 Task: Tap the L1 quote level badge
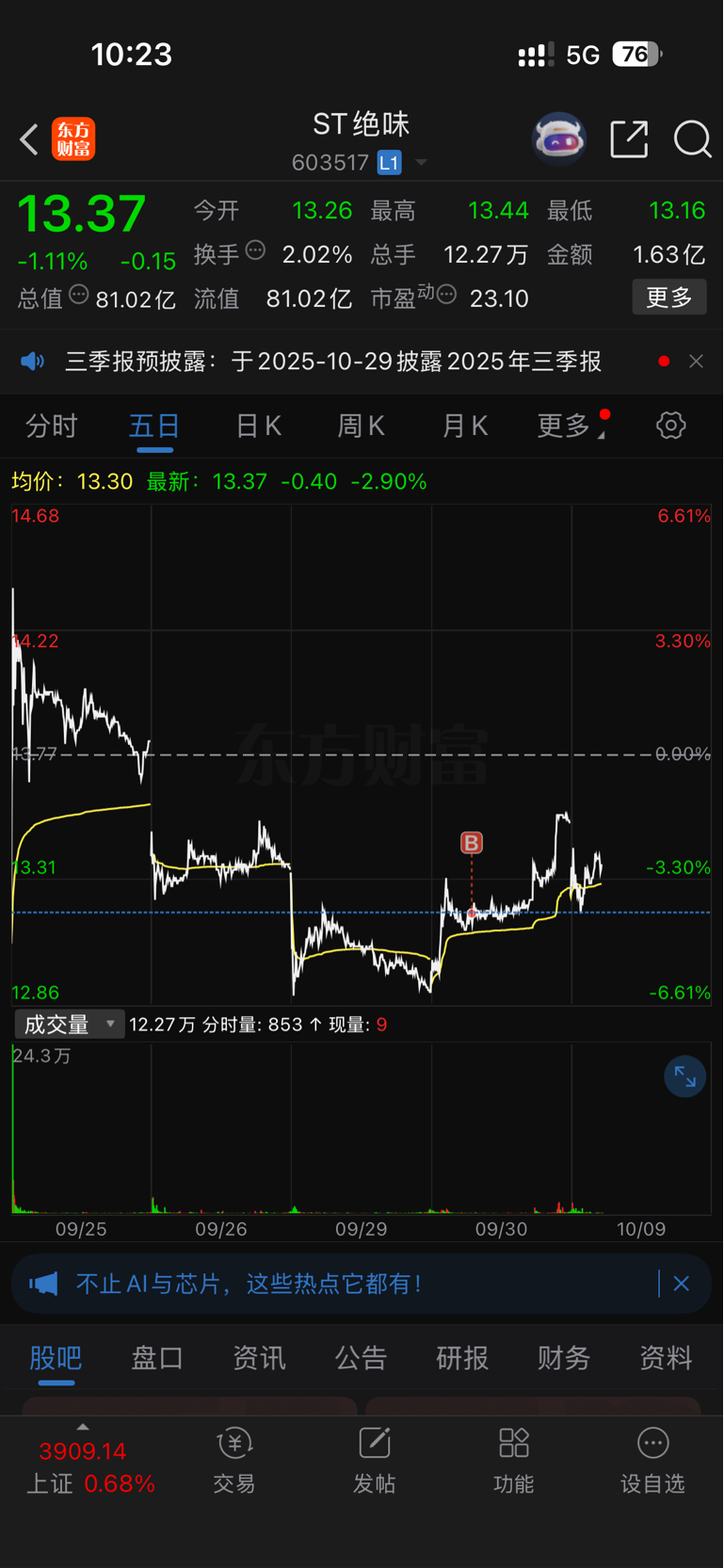390,163
